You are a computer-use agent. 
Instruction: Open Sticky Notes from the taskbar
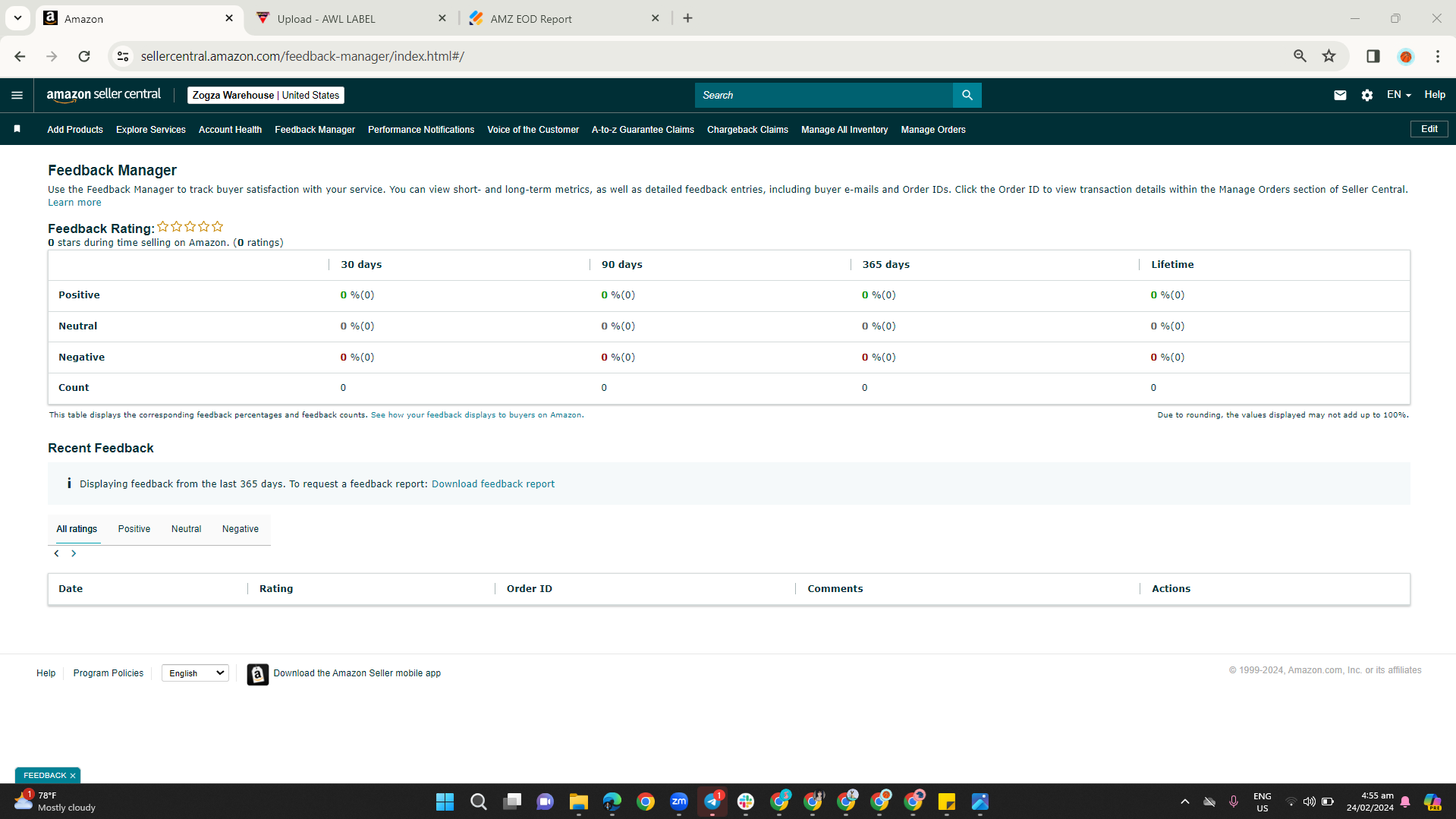[x=947, y=802]
